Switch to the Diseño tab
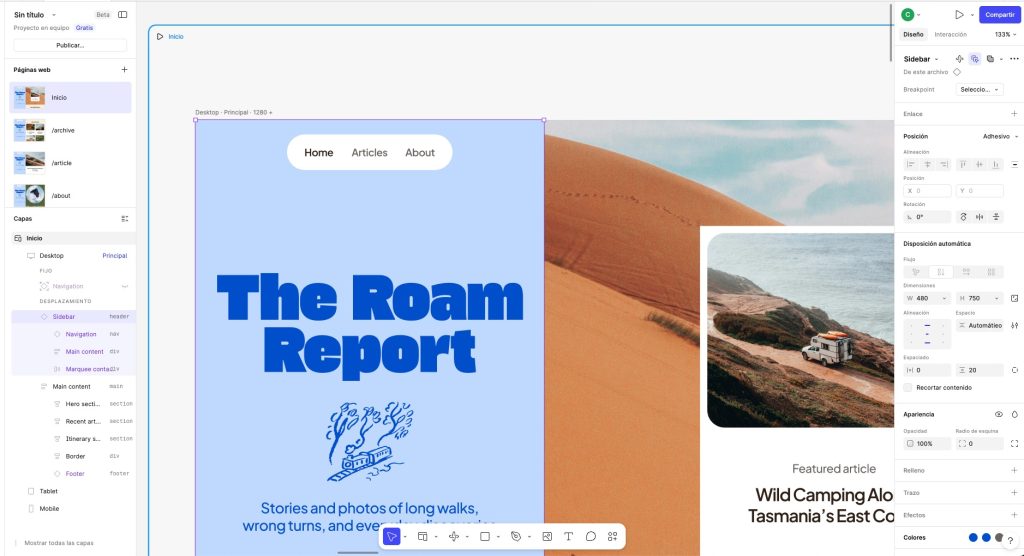Image resolution: width=1024 pixels, height=556 pixels. (x=913, y=35)
